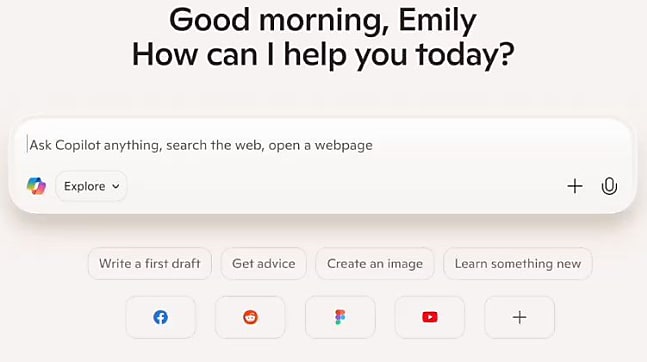The height and width of the screenshot is (362, 647).
Task: Select the Create an image suggestion
Action: (x=375, y=263)
